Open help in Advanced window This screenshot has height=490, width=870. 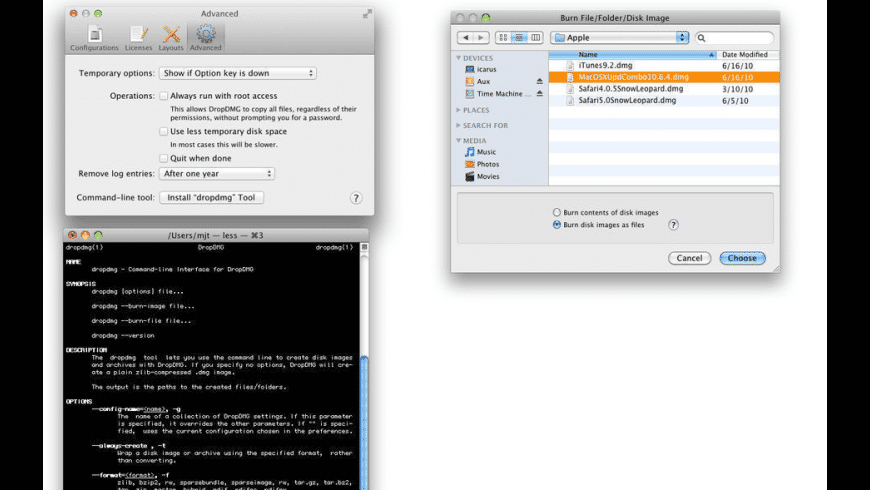(356, 198)
